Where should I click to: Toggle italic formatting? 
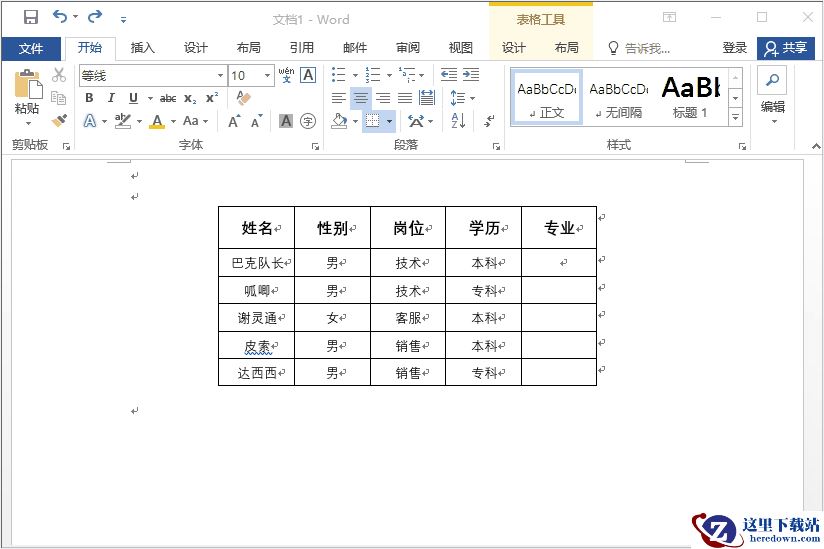point(111,98)
